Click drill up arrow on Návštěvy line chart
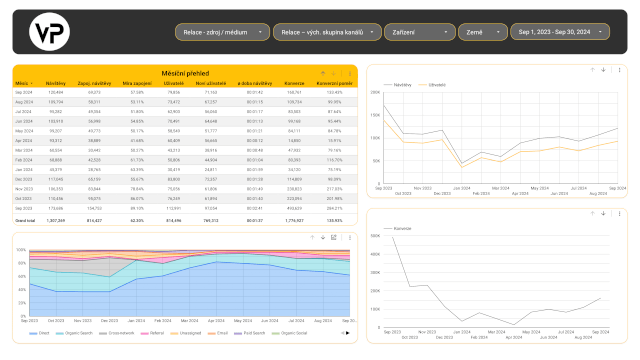 [x=593, y=70]
